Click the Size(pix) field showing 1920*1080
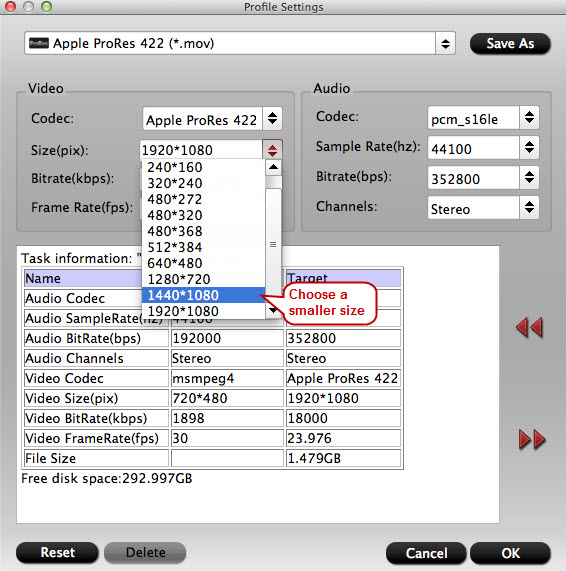 point(201,150)
